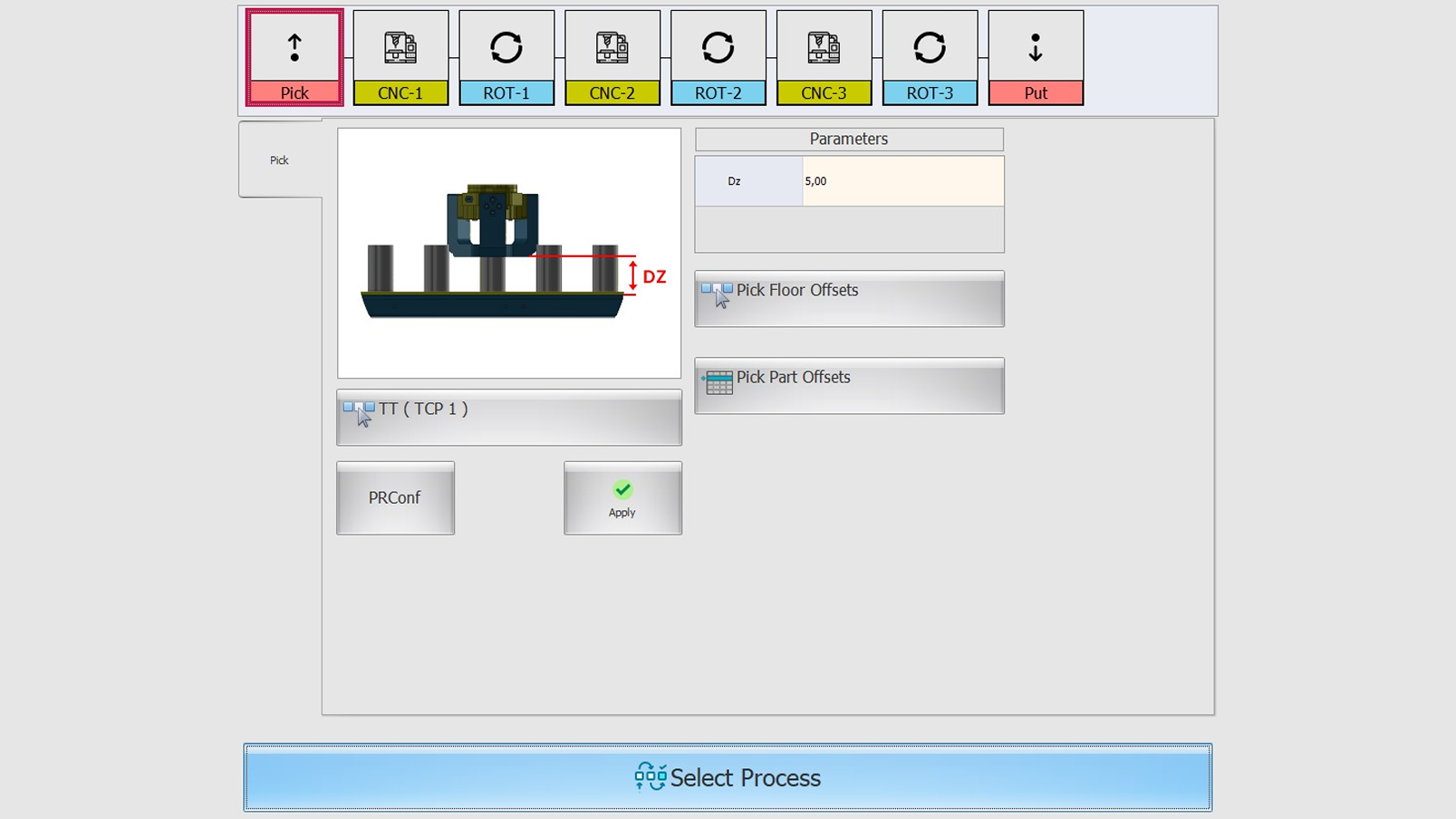This screenshot has height=819, width=1456.
Task: Click the gripper preview image
Action: [508, 252]
